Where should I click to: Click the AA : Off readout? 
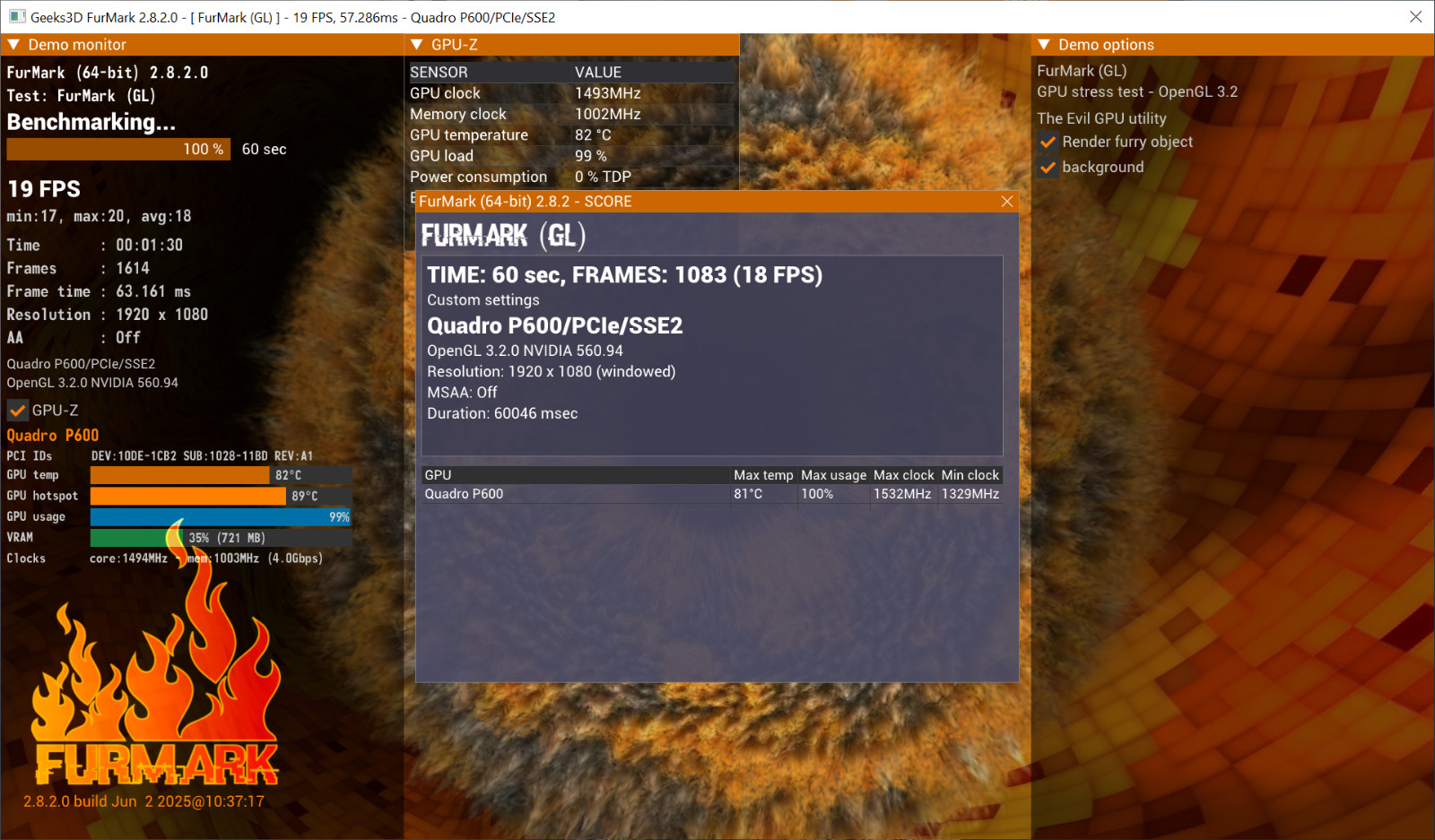click(74, 338)
